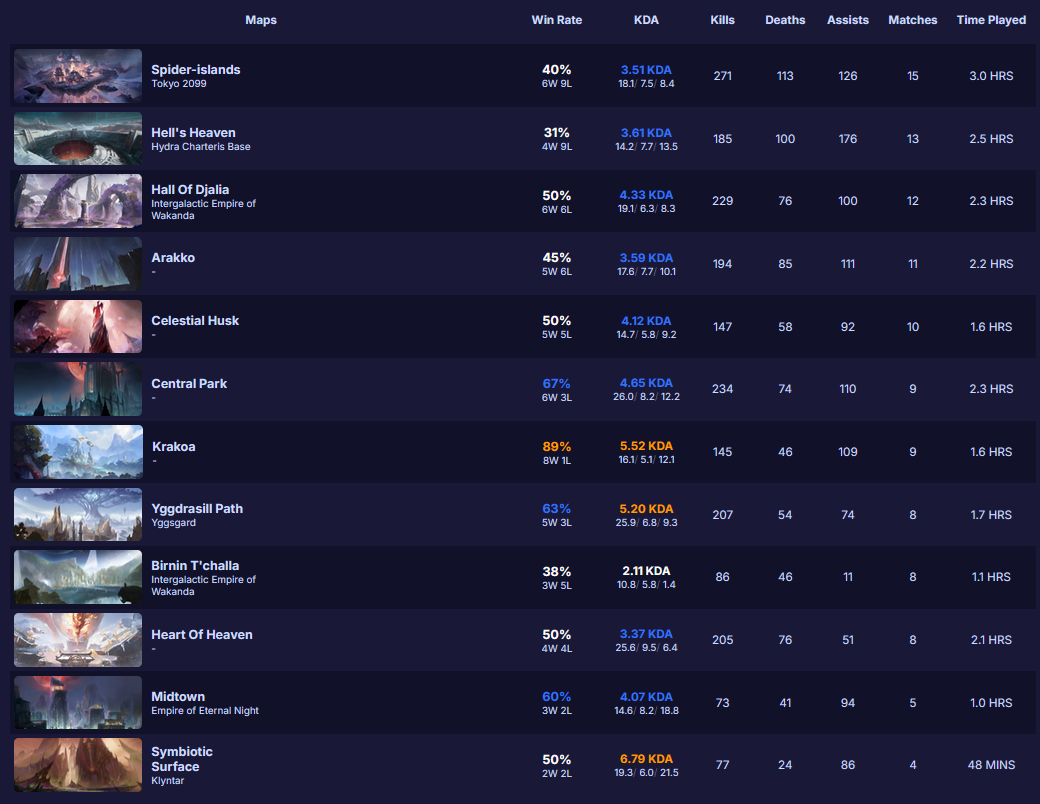
Task: Click Krakoa's 8W 1L record
Action: click(556, 460)
